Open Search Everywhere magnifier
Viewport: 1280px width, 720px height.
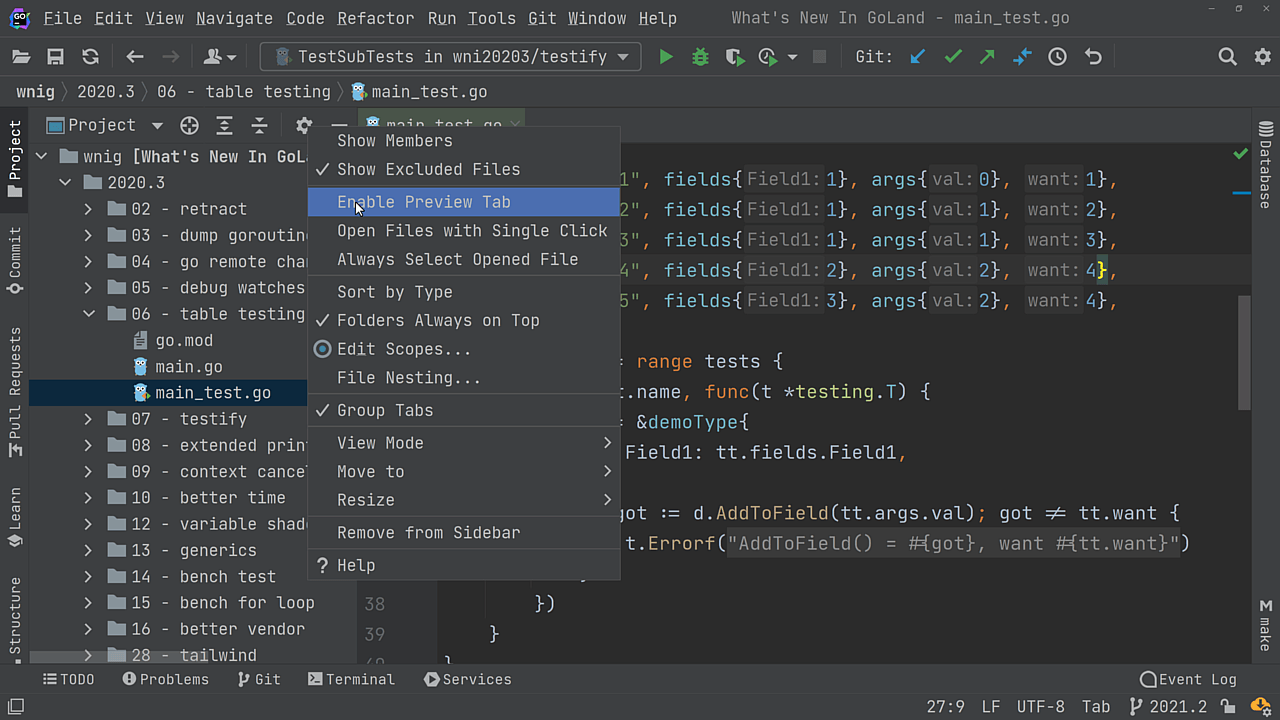pyautogui.click(x=1227, y=57)
